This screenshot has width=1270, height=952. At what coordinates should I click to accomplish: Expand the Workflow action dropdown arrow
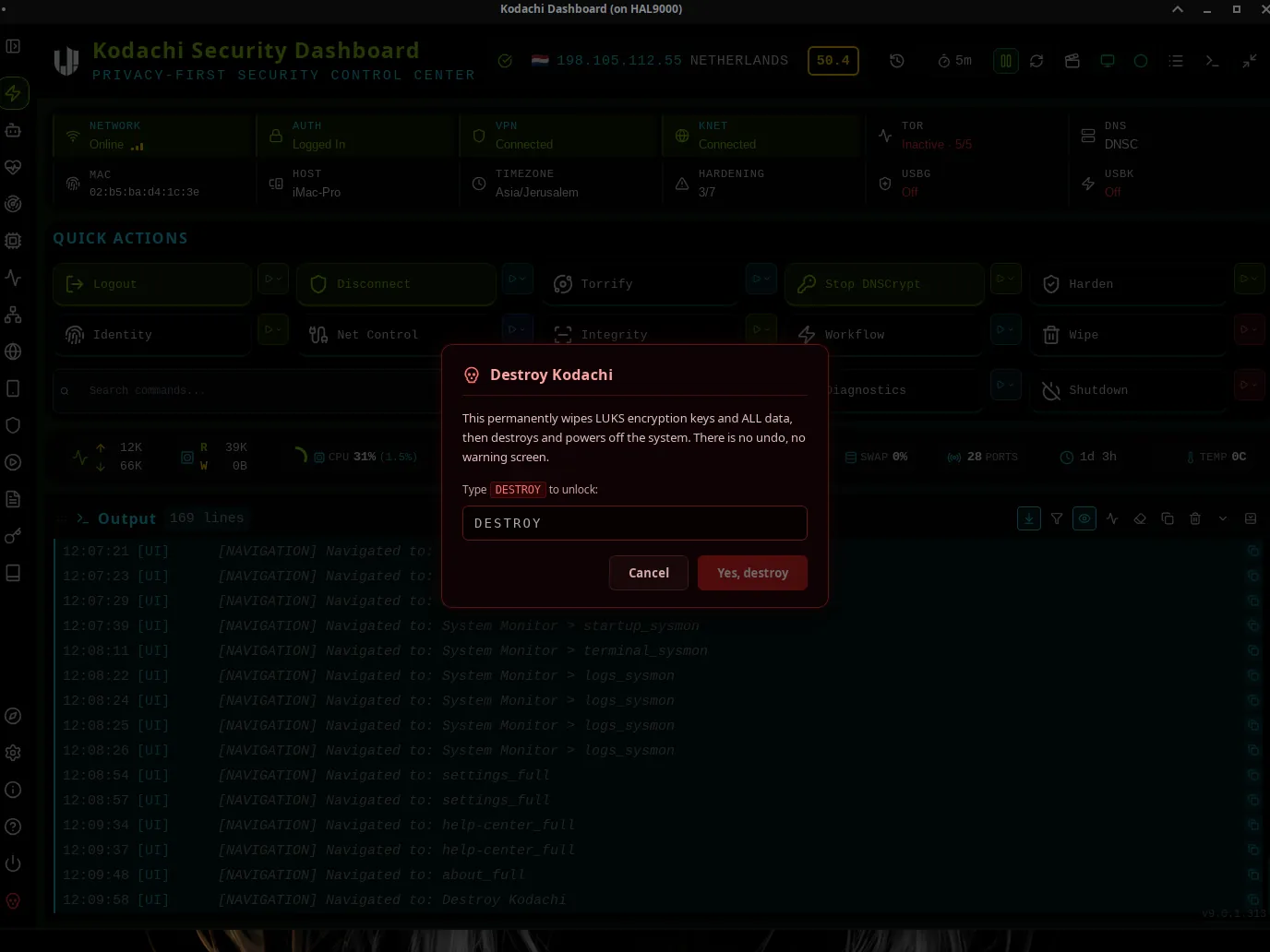pyautogui.click(x=1006, y=329)
